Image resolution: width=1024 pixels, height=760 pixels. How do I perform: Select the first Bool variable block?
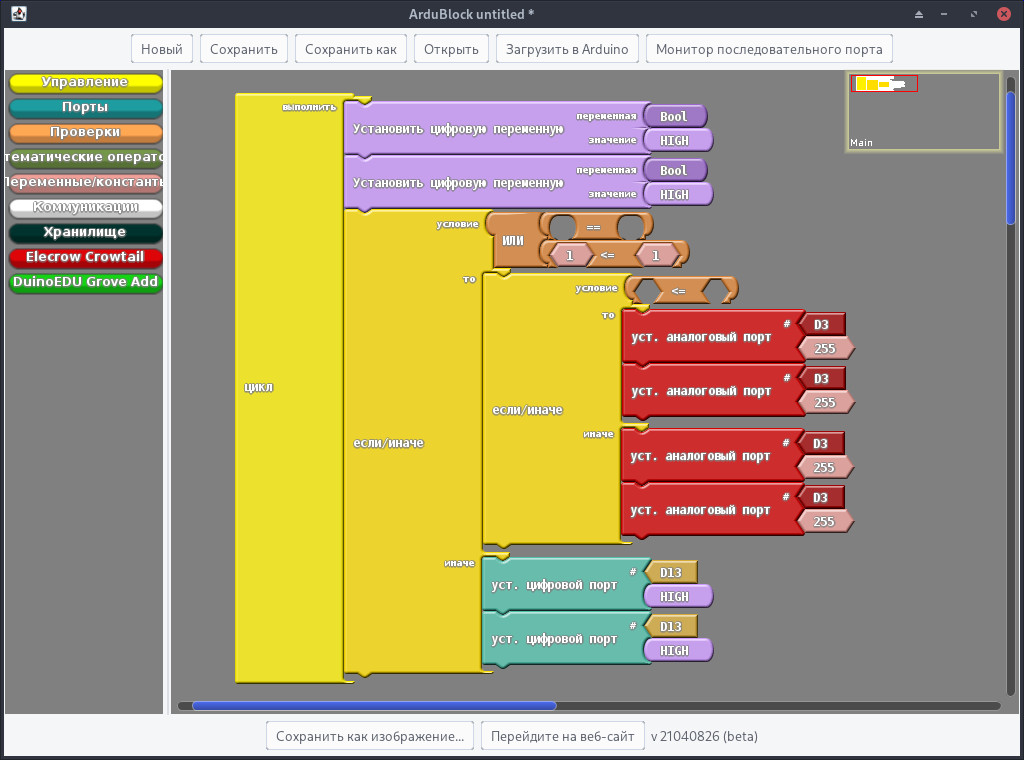[x=674, y=117]
